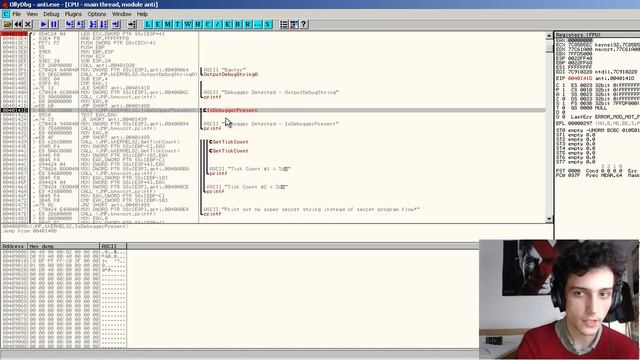The width and height of the screenshot is (640, 360).
Task: Select the second GetTickCount comment
Action: (230, 151)
